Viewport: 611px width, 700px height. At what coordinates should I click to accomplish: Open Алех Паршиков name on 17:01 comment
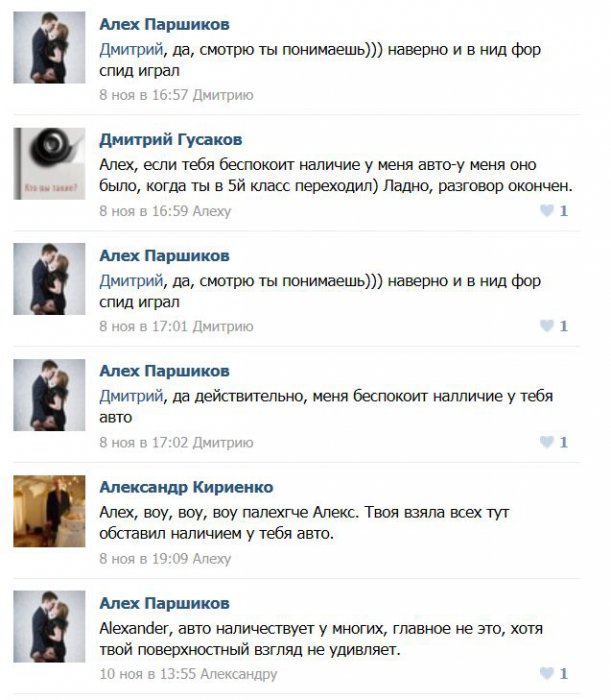[164, 256]
